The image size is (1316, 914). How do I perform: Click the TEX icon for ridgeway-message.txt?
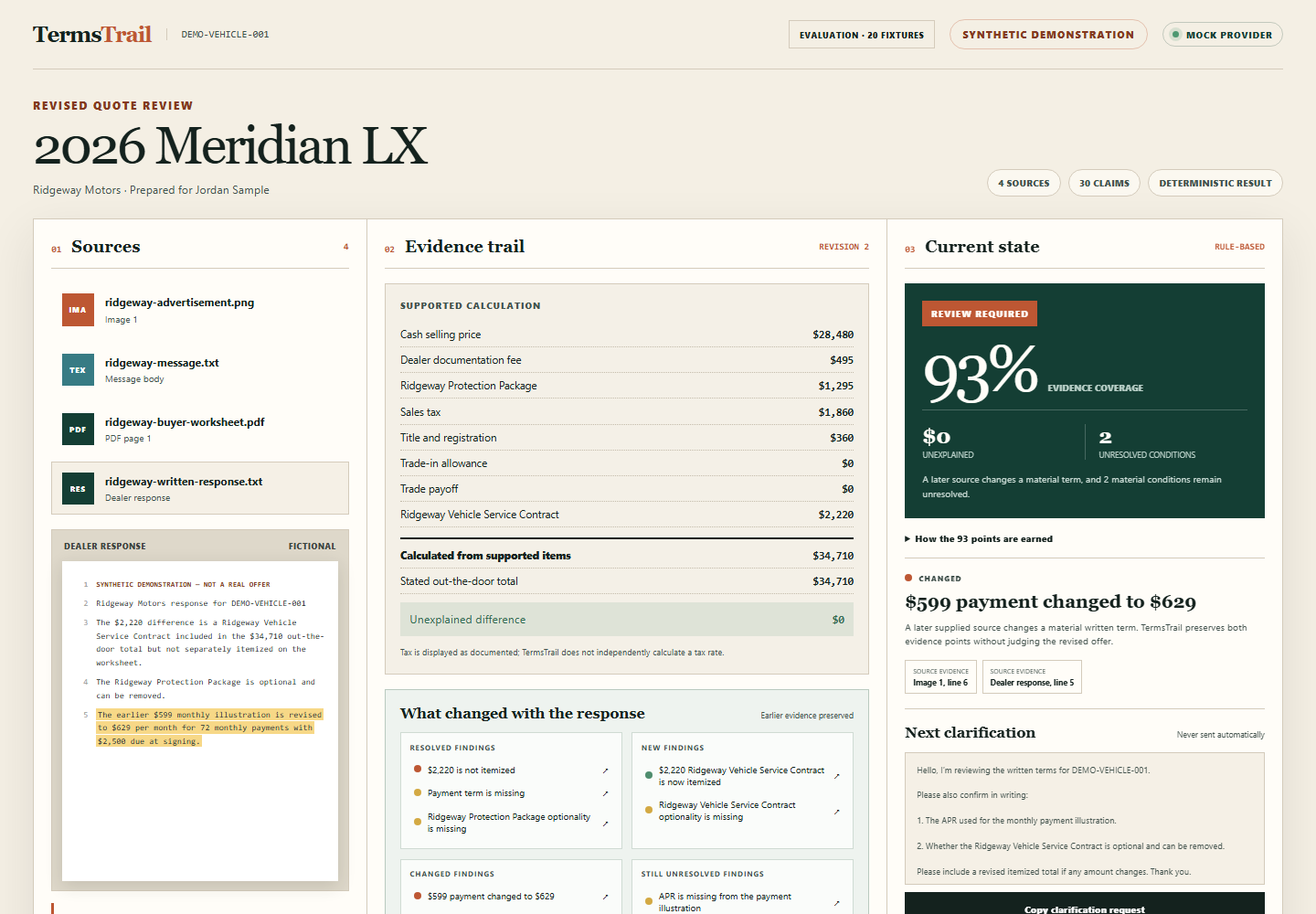click(78, 369)
